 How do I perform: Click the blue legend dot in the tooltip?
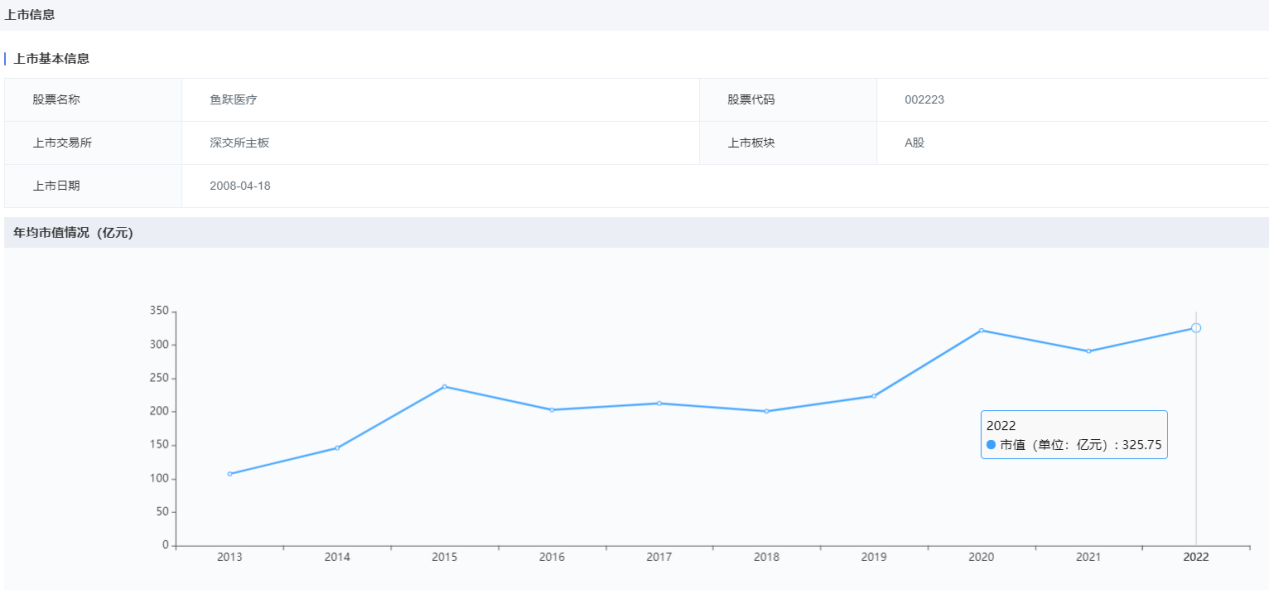(x=991, y=445)
